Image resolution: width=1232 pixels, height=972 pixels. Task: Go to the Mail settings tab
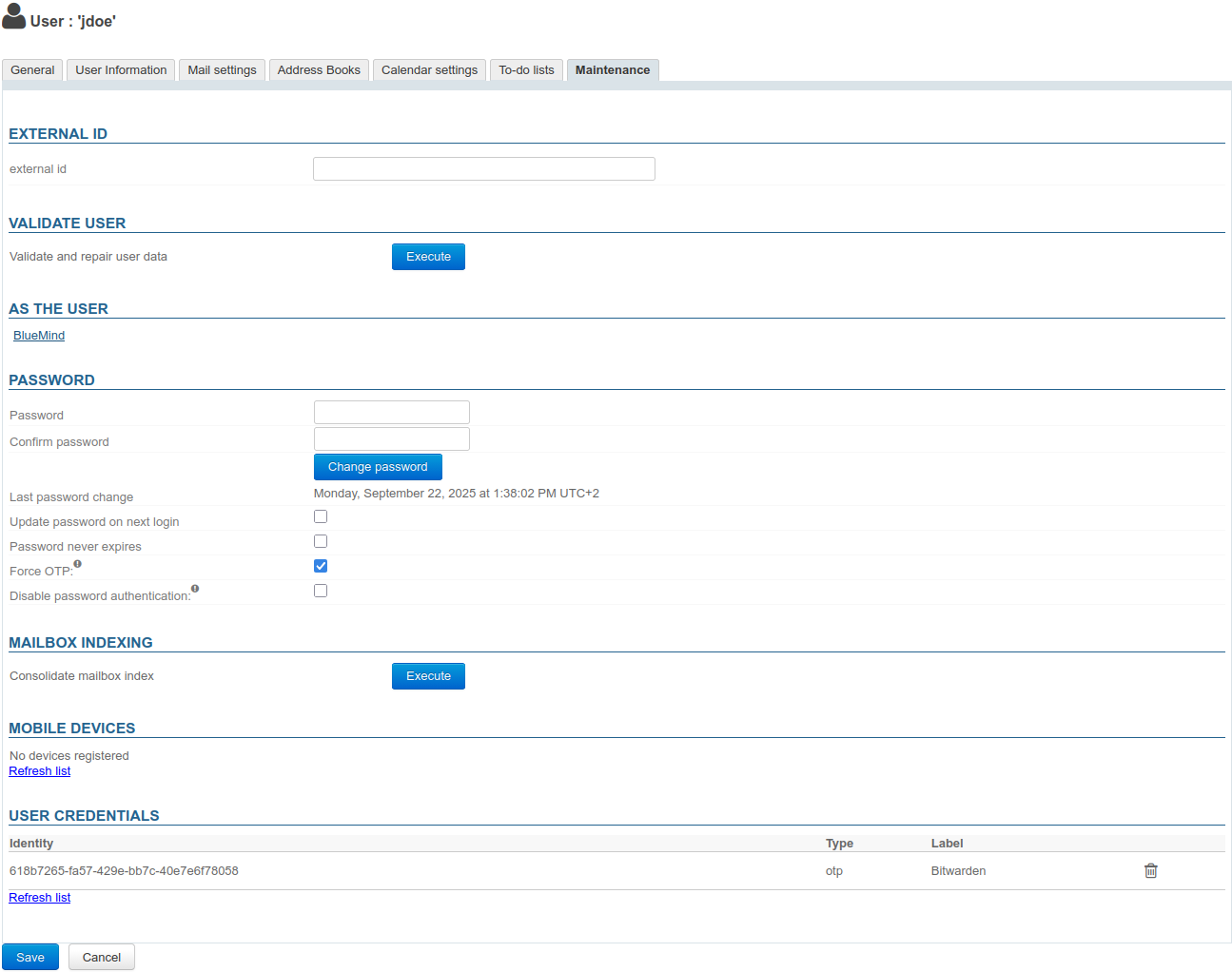(222, 70)
